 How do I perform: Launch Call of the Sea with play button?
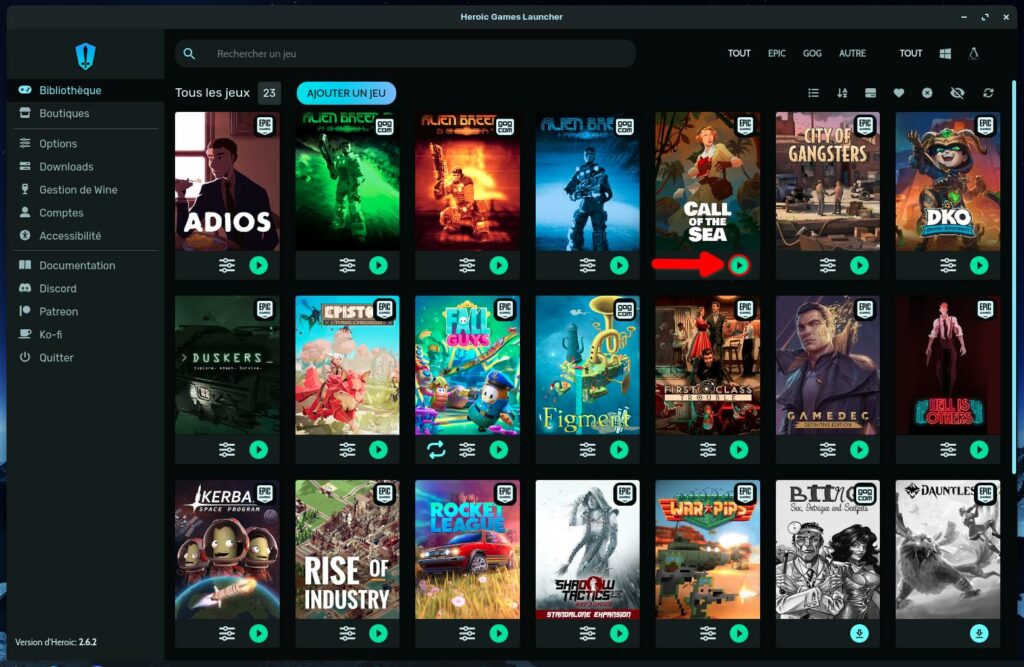coord(738,265)
